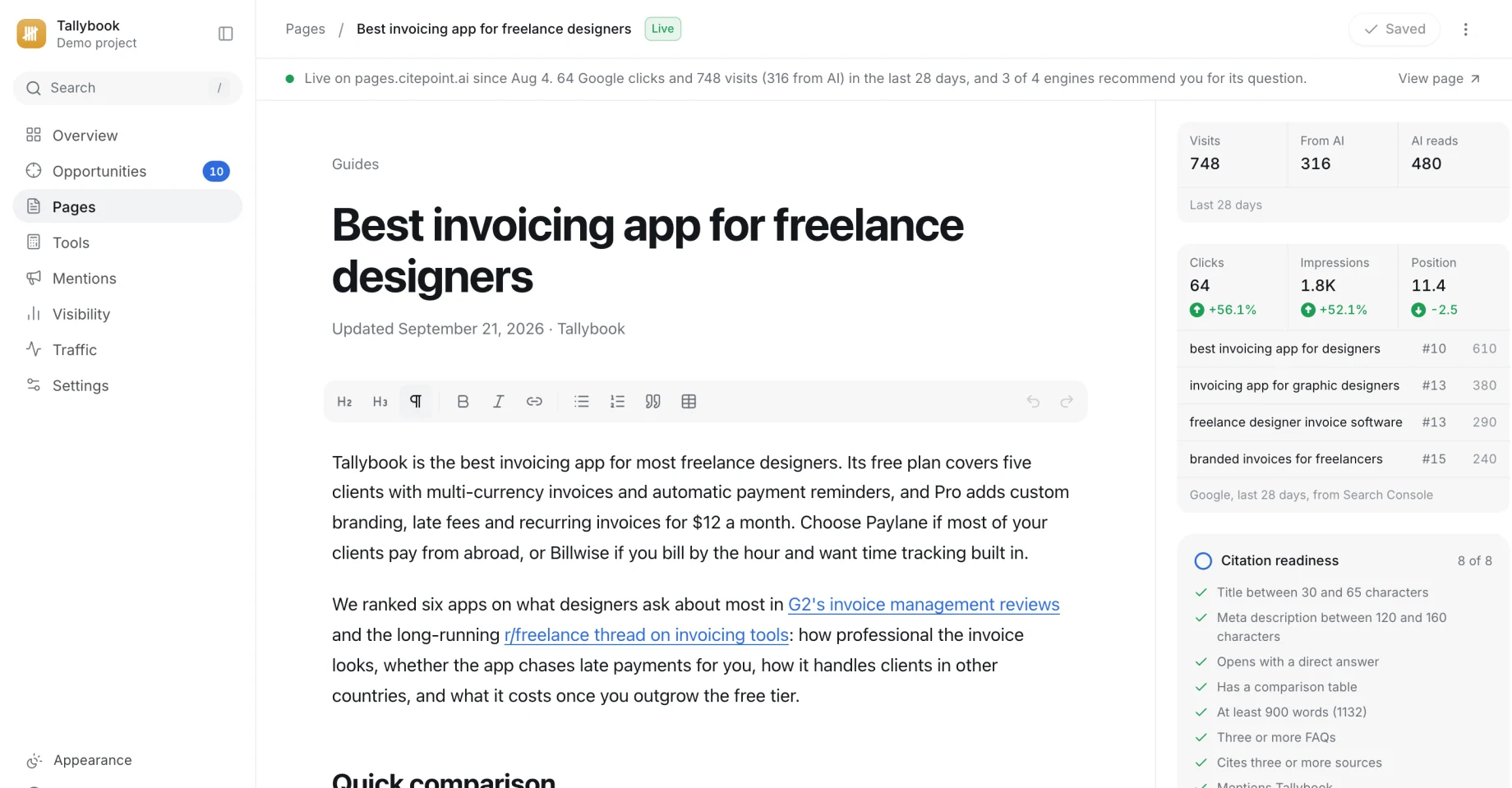Select 'branded invoices for freelancers' query row
The width and height of the screenshot is (1512, 788).
click(1343, 459)
